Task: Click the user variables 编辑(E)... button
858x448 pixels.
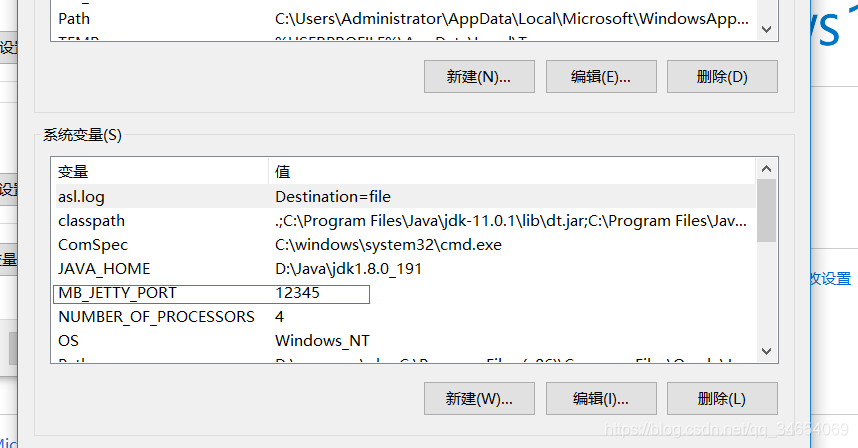Action: tap(601, 77)
